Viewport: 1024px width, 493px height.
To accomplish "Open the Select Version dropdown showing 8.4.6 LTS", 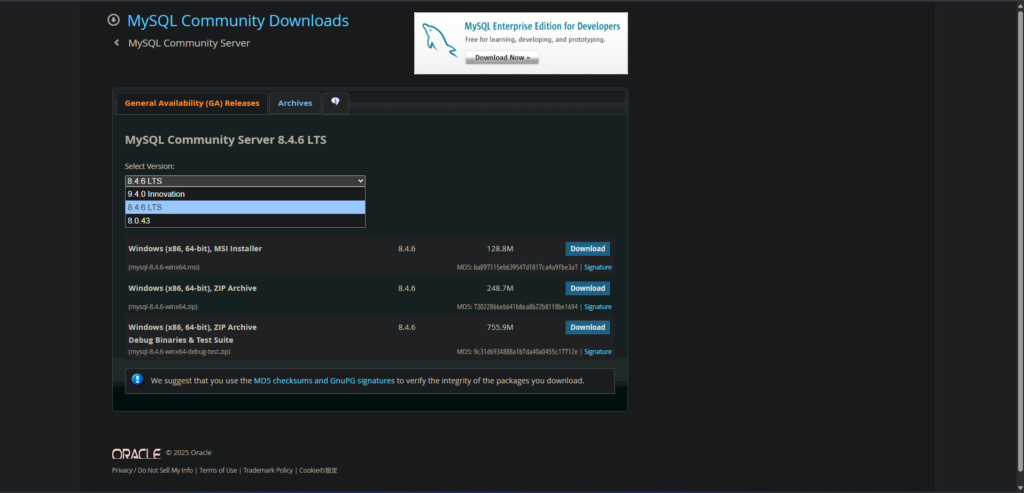I will [245, 181].
